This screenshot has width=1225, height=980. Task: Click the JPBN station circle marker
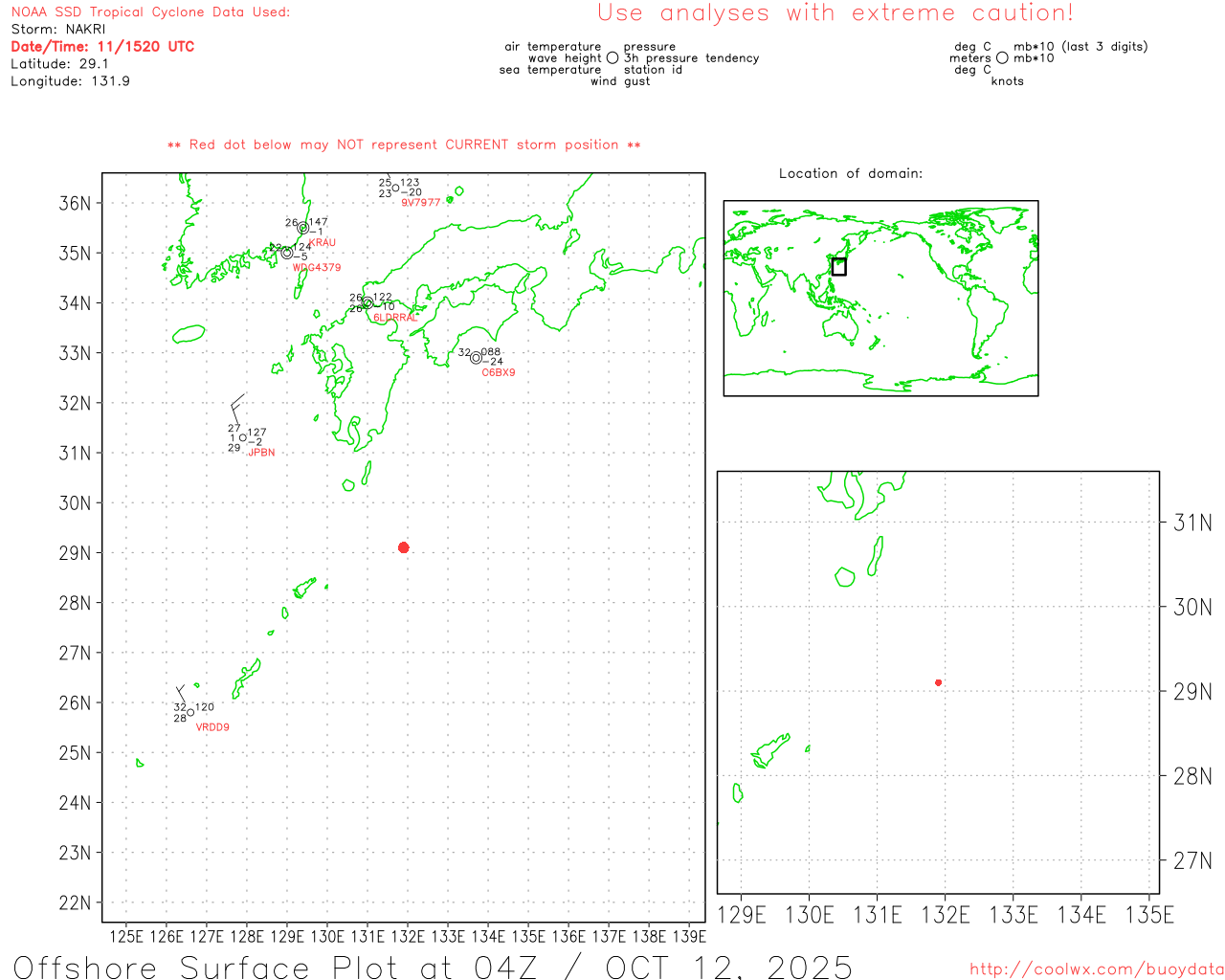pyautogui.click(x=243, y=437)
